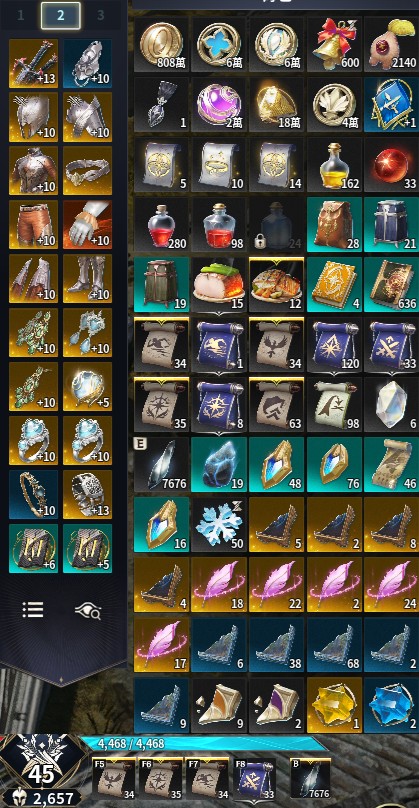Select the gold coin stack showing 808萬
Image resolution: width=419 pixels, height=808 pixels.
pos(161,44)
